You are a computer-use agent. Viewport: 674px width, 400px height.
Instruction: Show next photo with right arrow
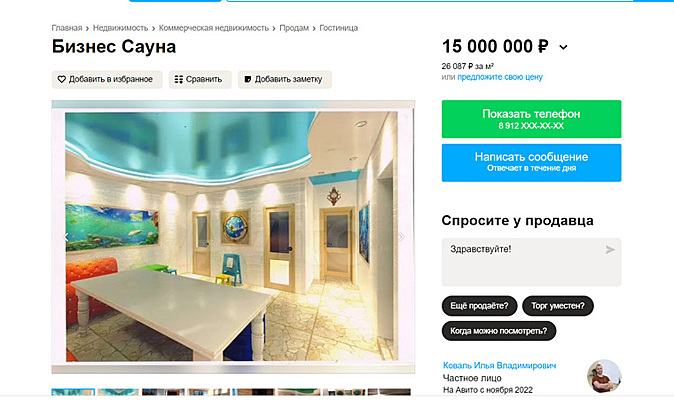pyautogui.click(x=401, y=237)
